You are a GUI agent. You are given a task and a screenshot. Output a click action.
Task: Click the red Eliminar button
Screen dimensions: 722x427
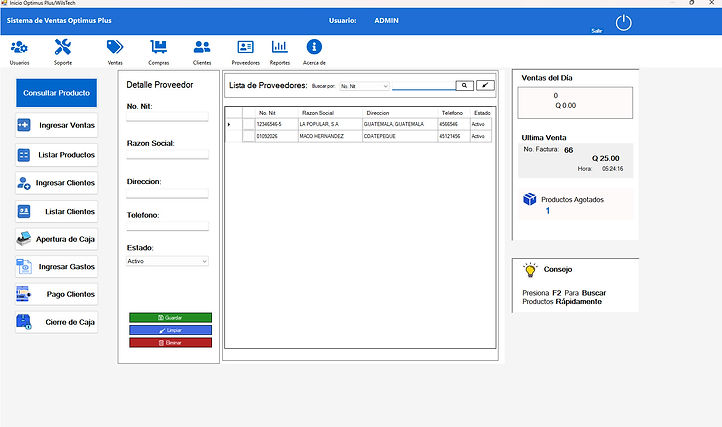point(170,343)
